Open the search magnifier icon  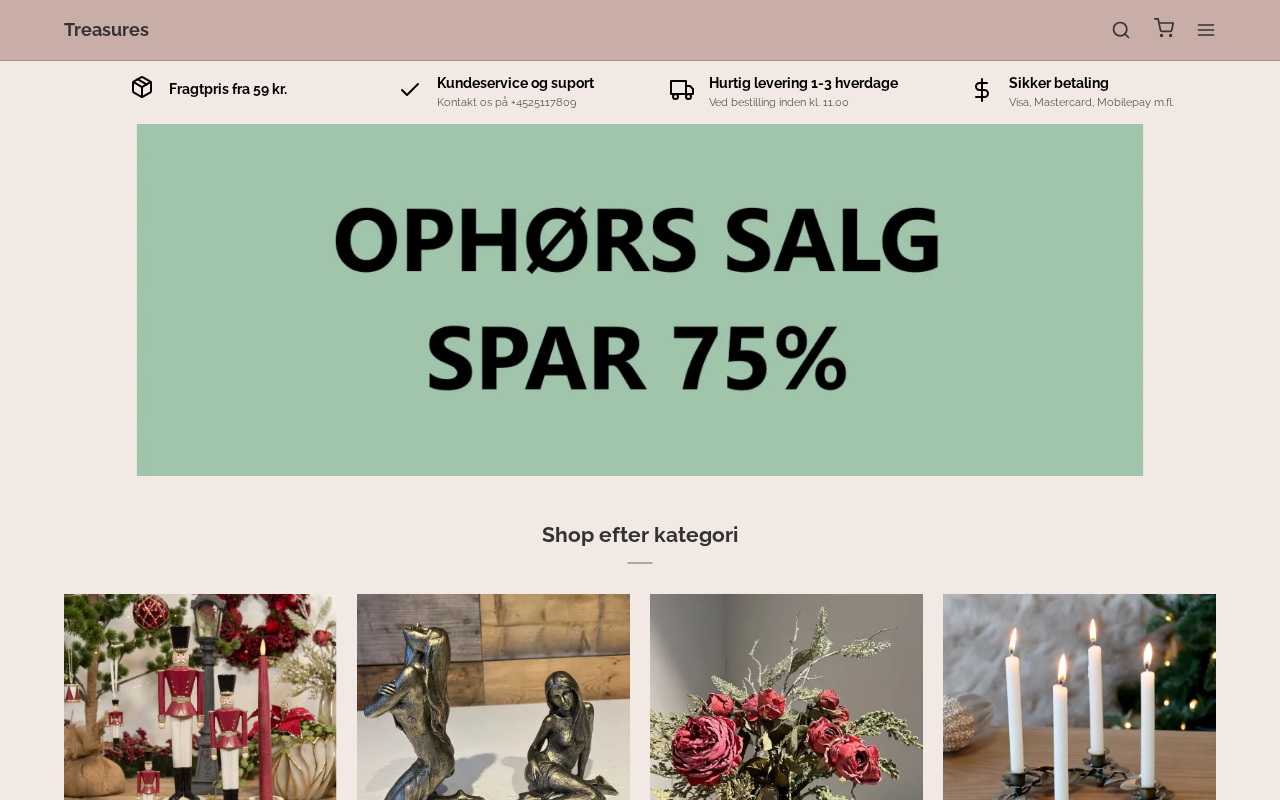point(1121,30)
